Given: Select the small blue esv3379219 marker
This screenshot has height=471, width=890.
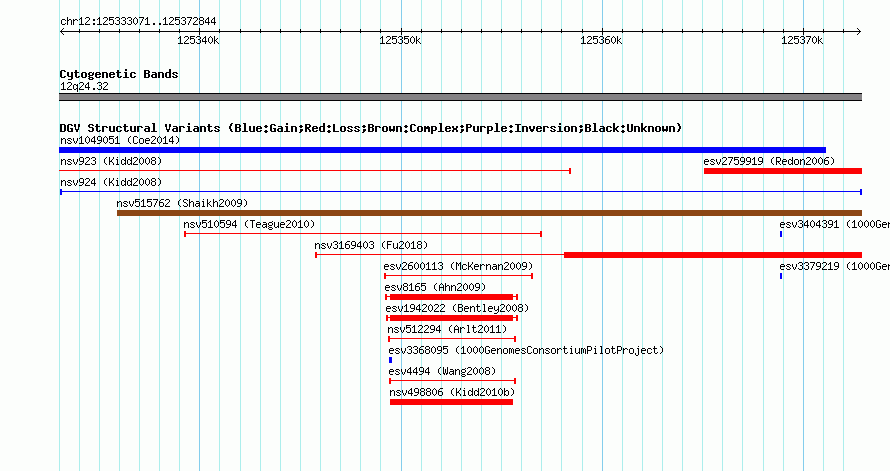Looking at the screenshot, I should (781, 276).
